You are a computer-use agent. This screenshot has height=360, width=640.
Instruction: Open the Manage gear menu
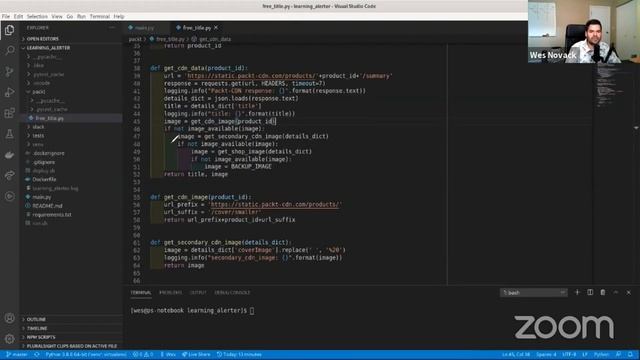9,338
